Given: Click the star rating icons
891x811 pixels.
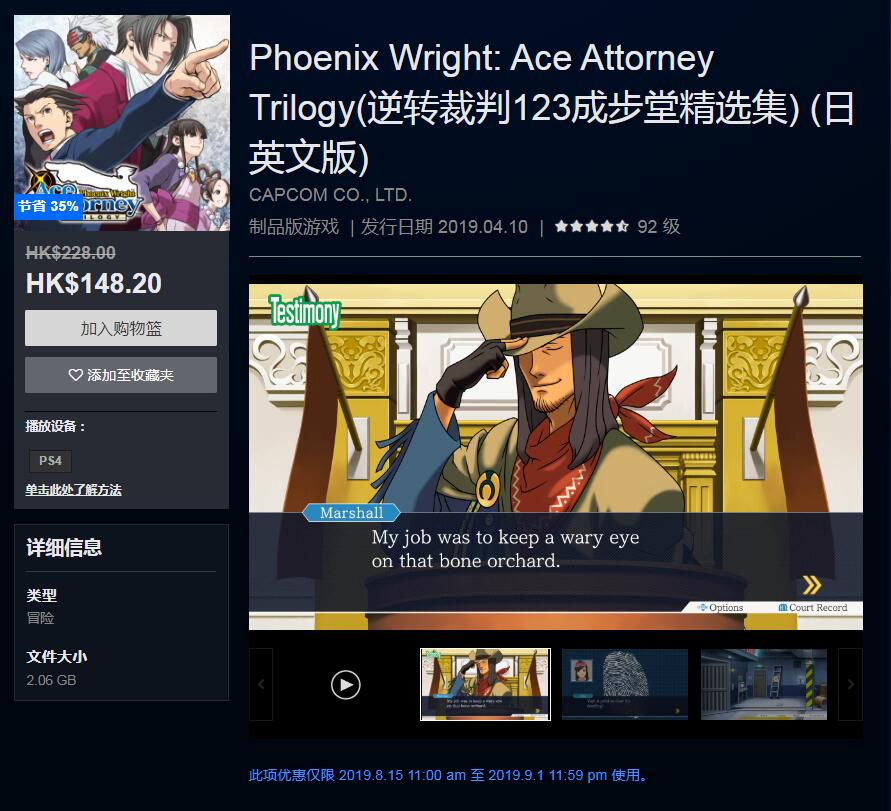Looking at the screenshot, I should coord(592,227).
